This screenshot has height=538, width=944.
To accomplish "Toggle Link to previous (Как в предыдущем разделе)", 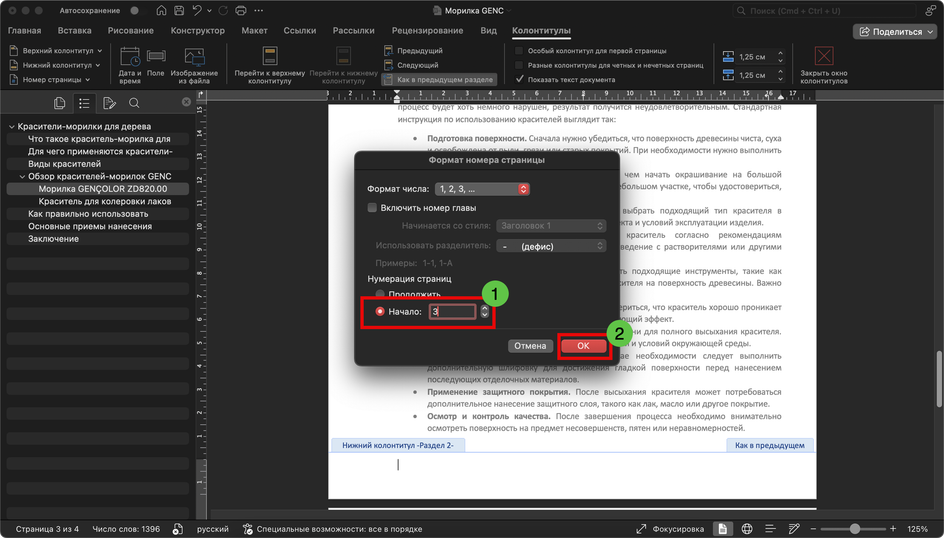I will click(438, 79).
